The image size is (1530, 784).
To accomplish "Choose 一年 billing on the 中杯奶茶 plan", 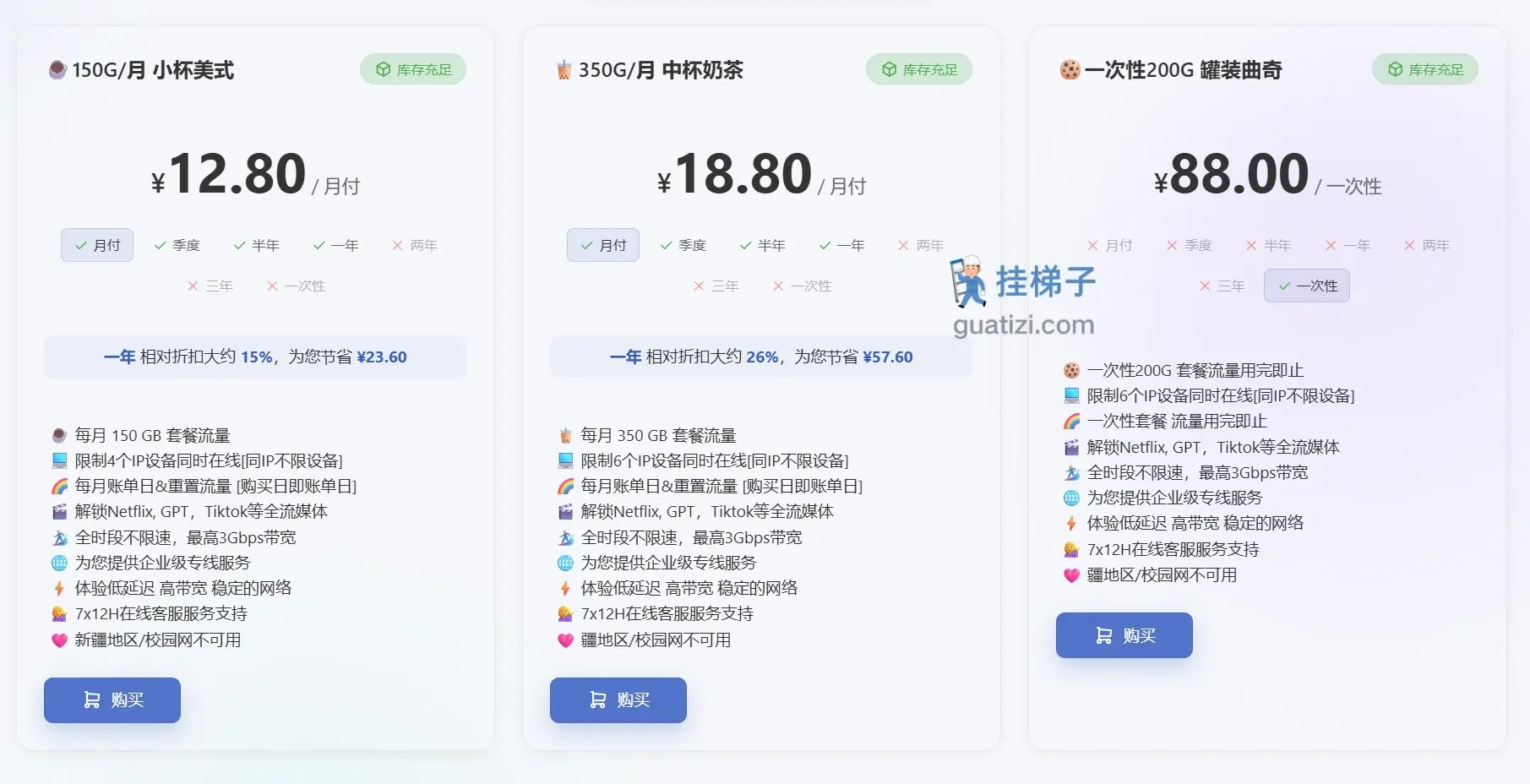I will (842, 246).
